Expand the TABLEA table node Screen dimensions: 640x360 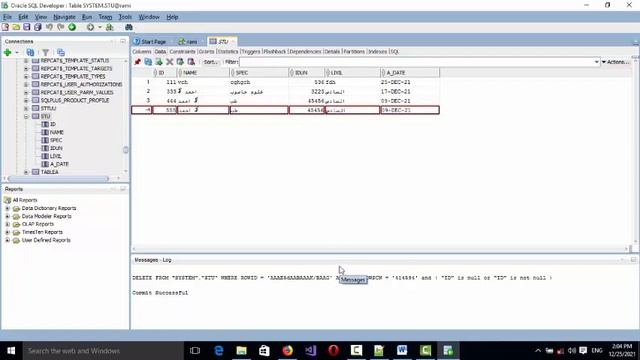26,172
